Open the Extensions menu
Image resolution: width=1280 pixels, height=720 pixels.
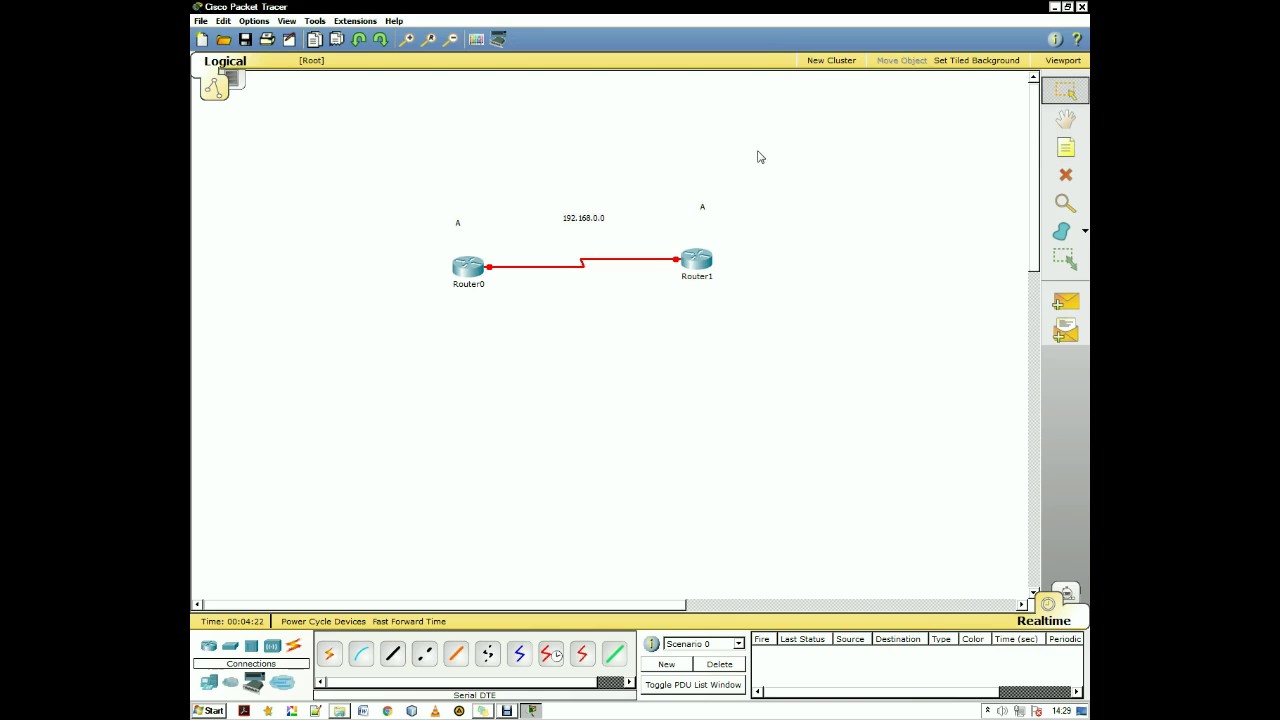pos(355,21)
